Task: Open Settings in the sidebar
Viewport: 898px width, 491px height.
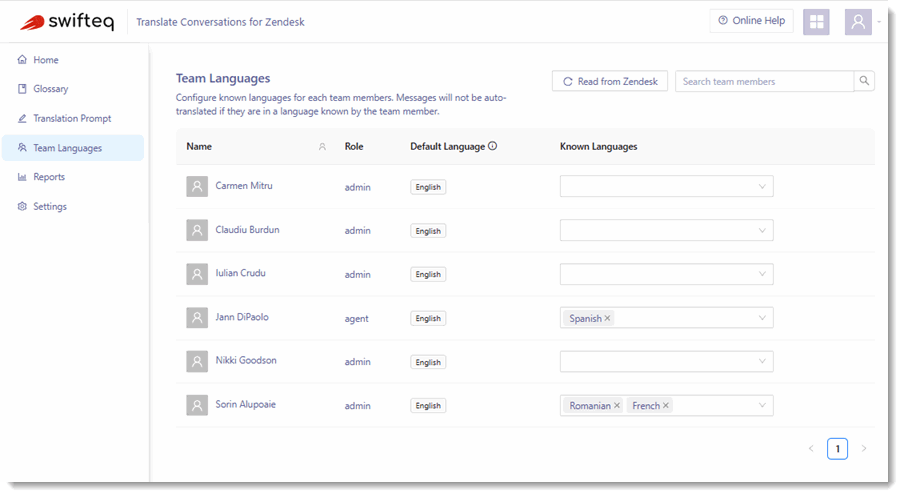Action: click(x=73, y=206)
